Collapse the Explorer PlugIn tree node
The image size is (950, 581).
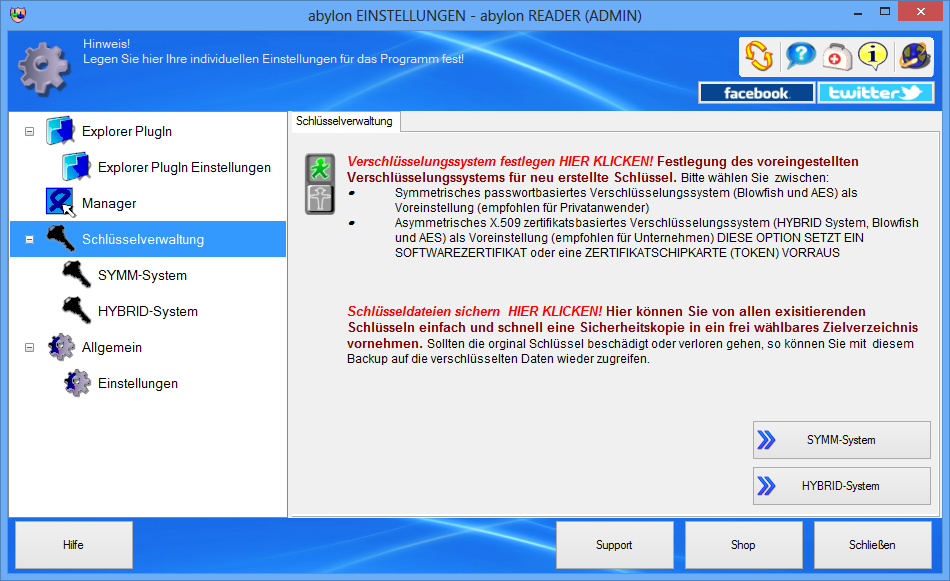tap(29, 131)
